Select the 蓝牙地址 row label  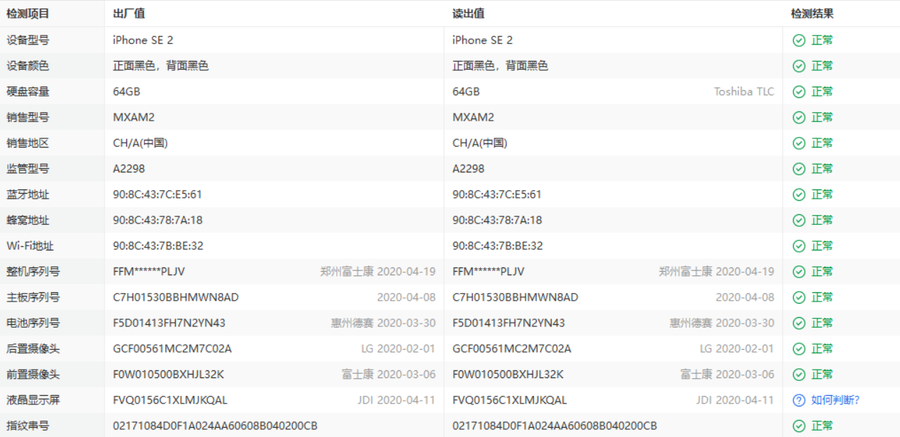[x=28, y=195]
